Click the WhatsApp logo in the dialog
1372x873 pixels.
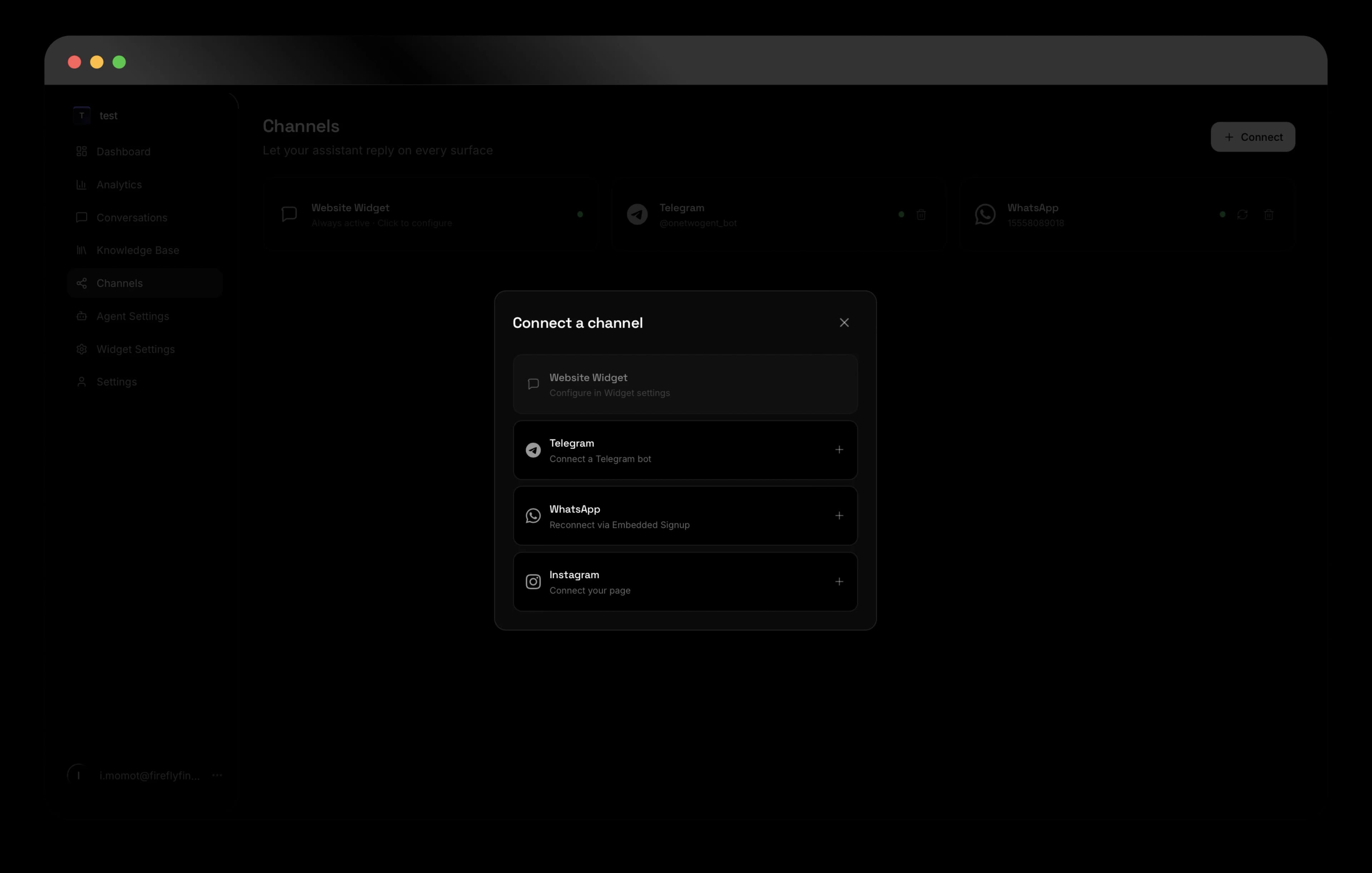(x=533, y=516)
